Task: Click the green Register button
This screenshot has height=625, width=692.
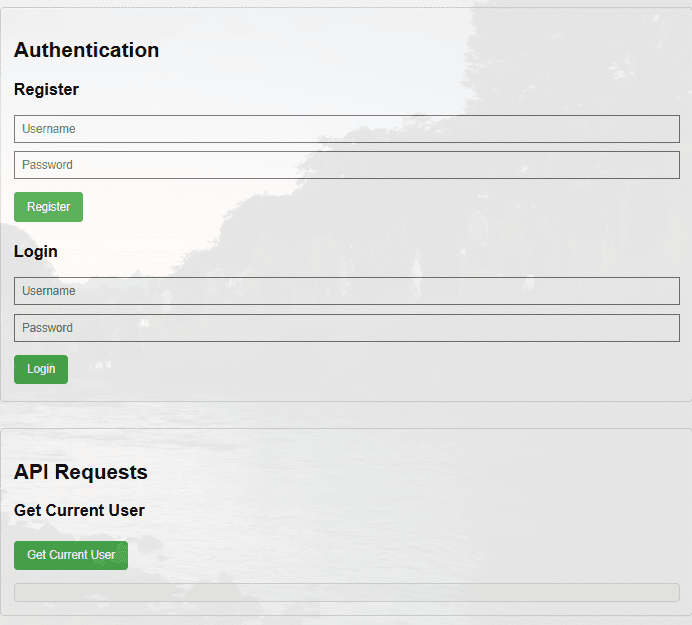Action: pos(49,207)
